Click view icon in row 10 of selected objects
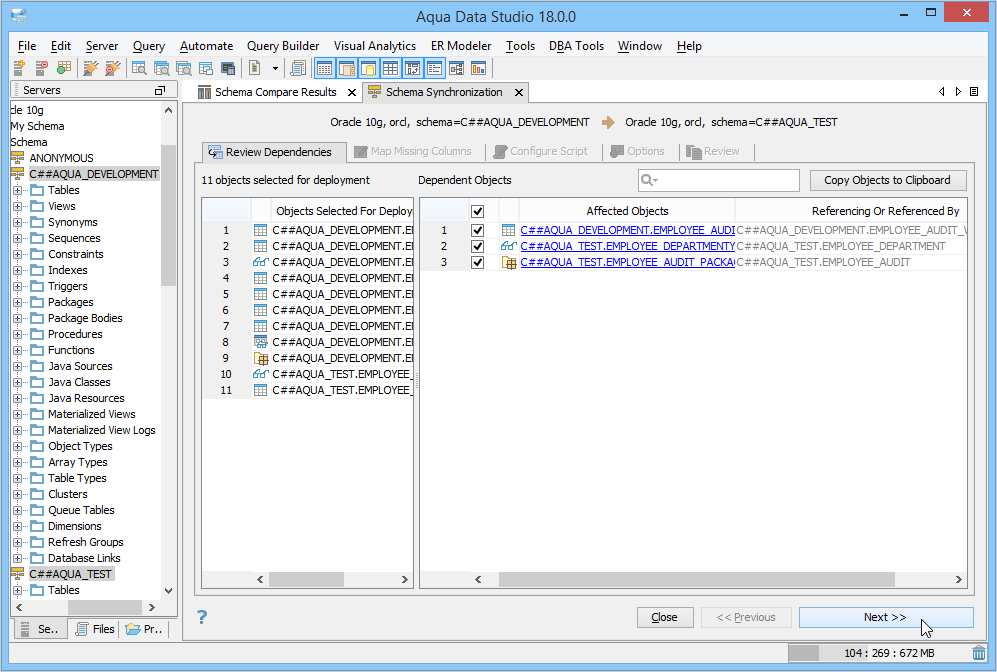This screenshot has height=672, width=997. 261,374
